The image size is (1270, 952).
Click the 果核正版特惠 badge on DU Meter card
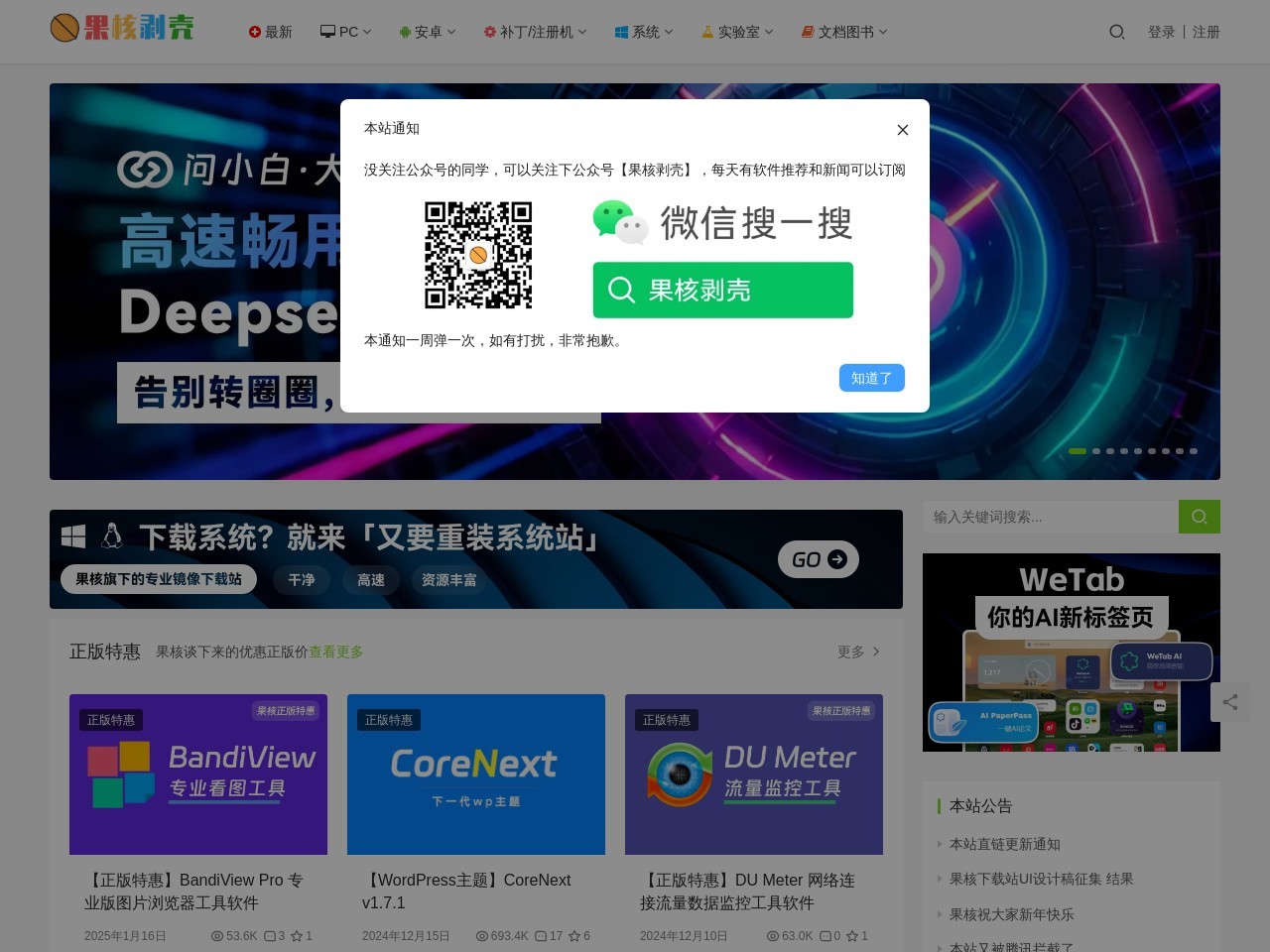pyautogui.click(x=841, y=711)
